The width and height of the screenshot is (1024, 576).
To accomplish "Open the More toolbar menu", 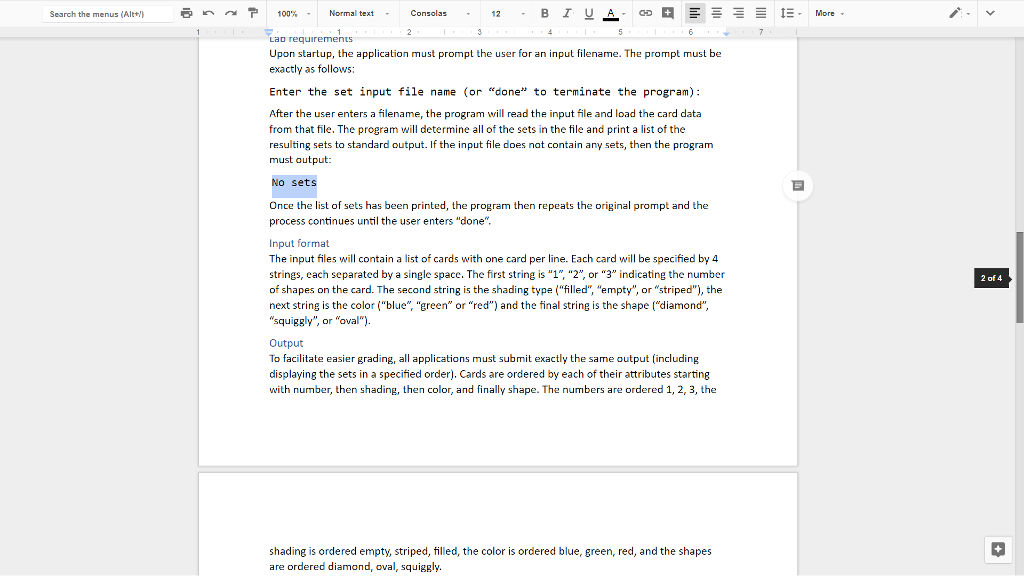I will pyautogui.click(x=829, y=13).
